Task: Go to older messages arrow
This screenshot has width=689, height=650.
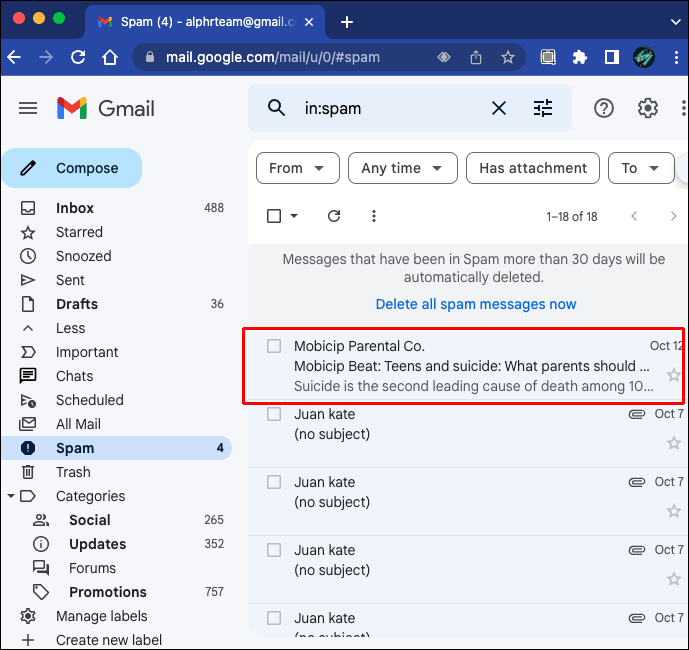Action: tap(673, 216)
